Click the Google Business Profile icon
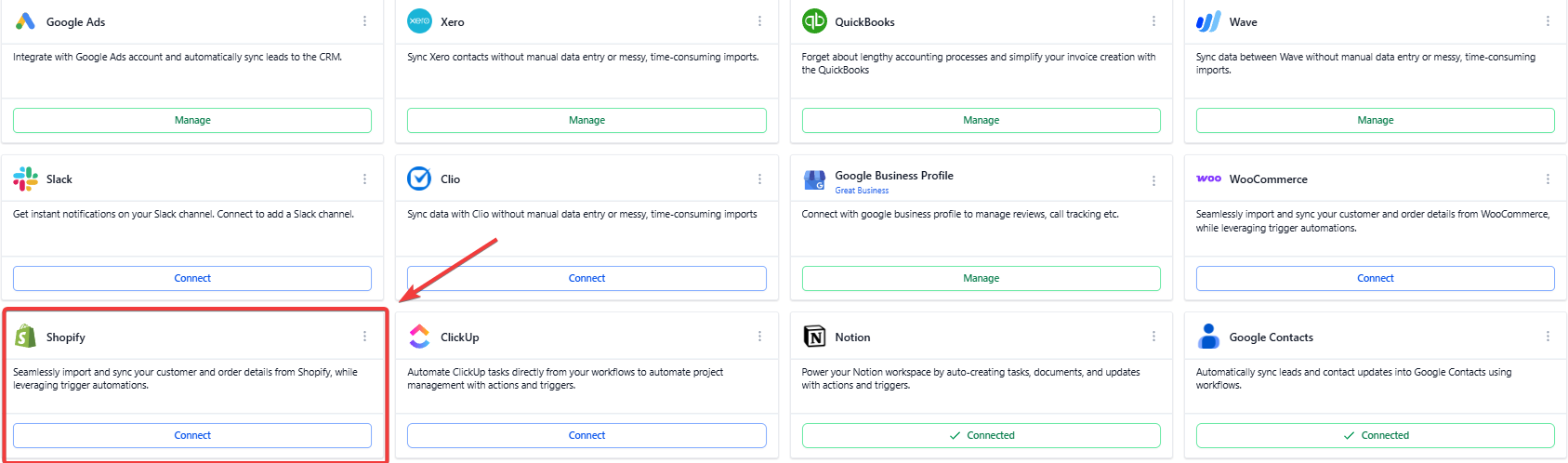Image resolution: width=1568 pixels, height=463 pixels. point(814,180)
